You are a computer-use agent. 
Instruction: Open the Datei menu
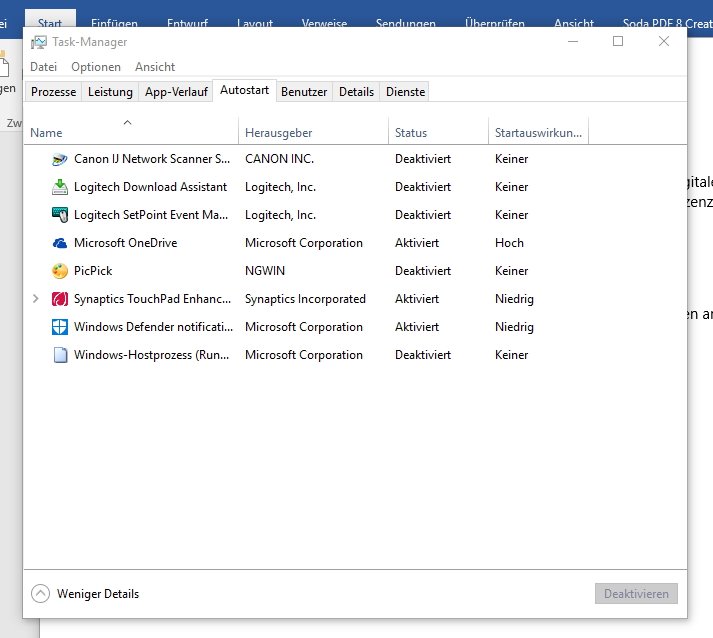tap(43, 67)
